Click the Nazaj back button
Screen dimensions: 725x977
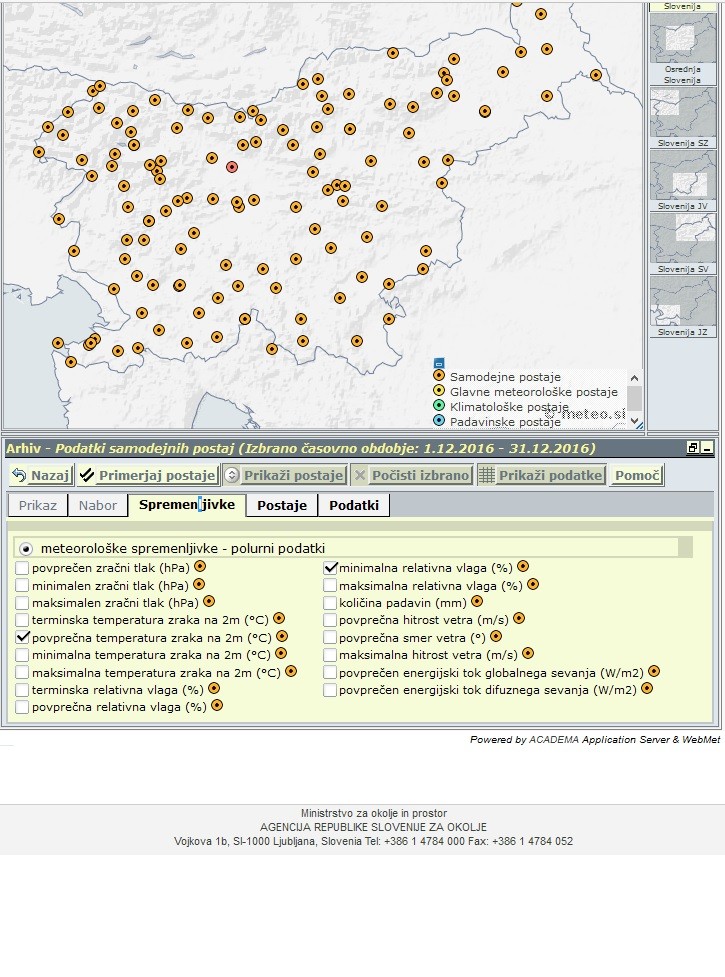click(x=41, y=475)
